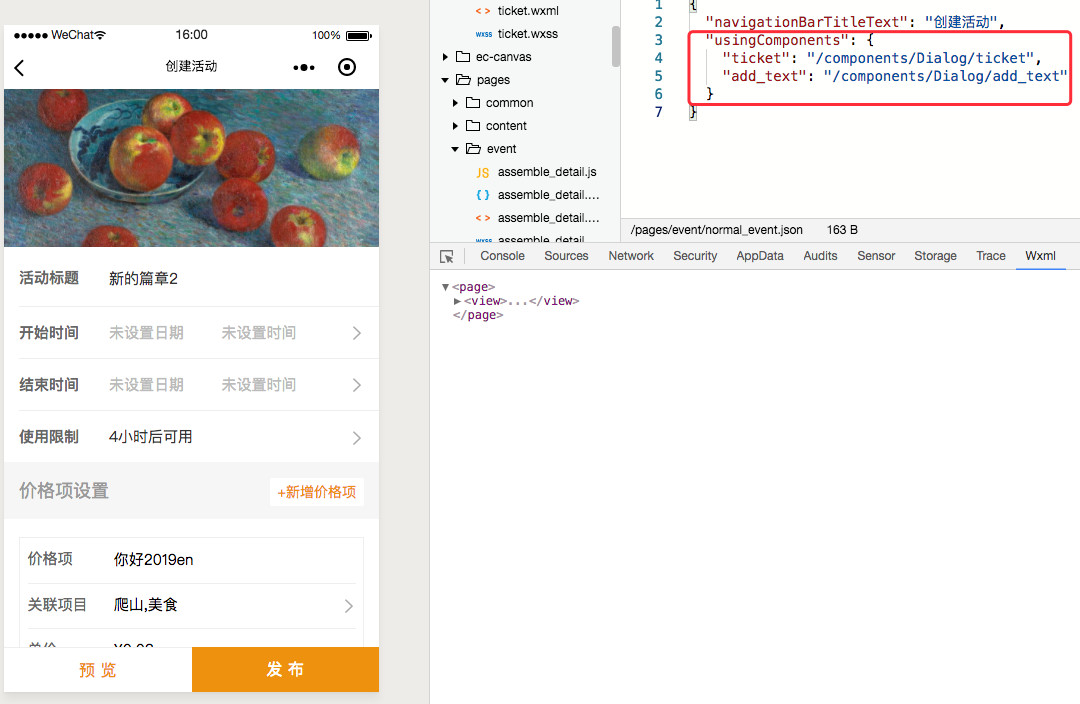Open the 结束时间 picker chevron
The image size is (1080, 704).
tap(357, 385)
